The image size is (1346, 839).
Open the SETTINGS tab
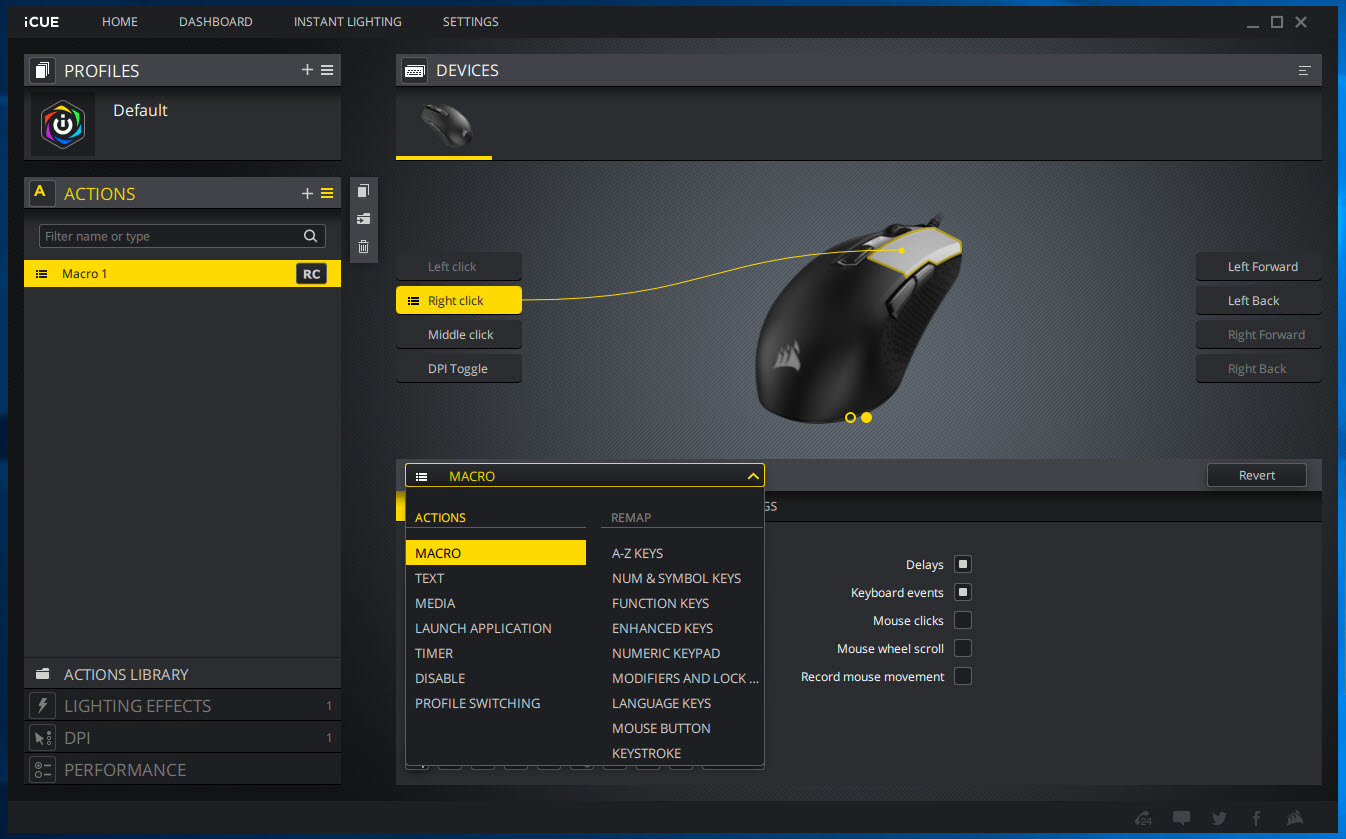coord(471,21)
